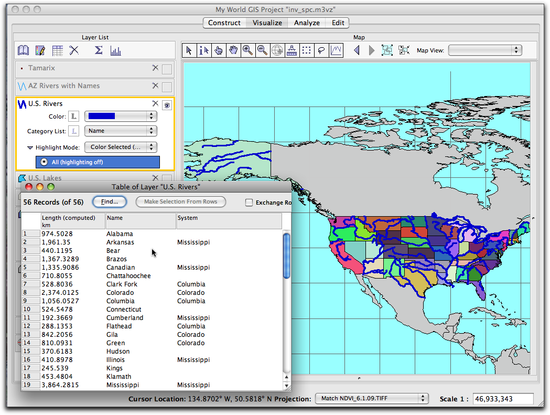Check the Exchange Rows checkbox
Image resolution: width=550 pixels, height=415 pixels.
point(249,202)
